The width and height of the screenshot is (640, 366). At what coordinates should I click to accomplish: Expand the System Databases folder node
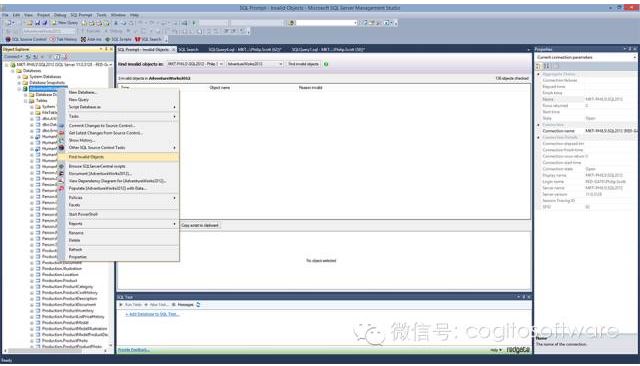point(19,76)
